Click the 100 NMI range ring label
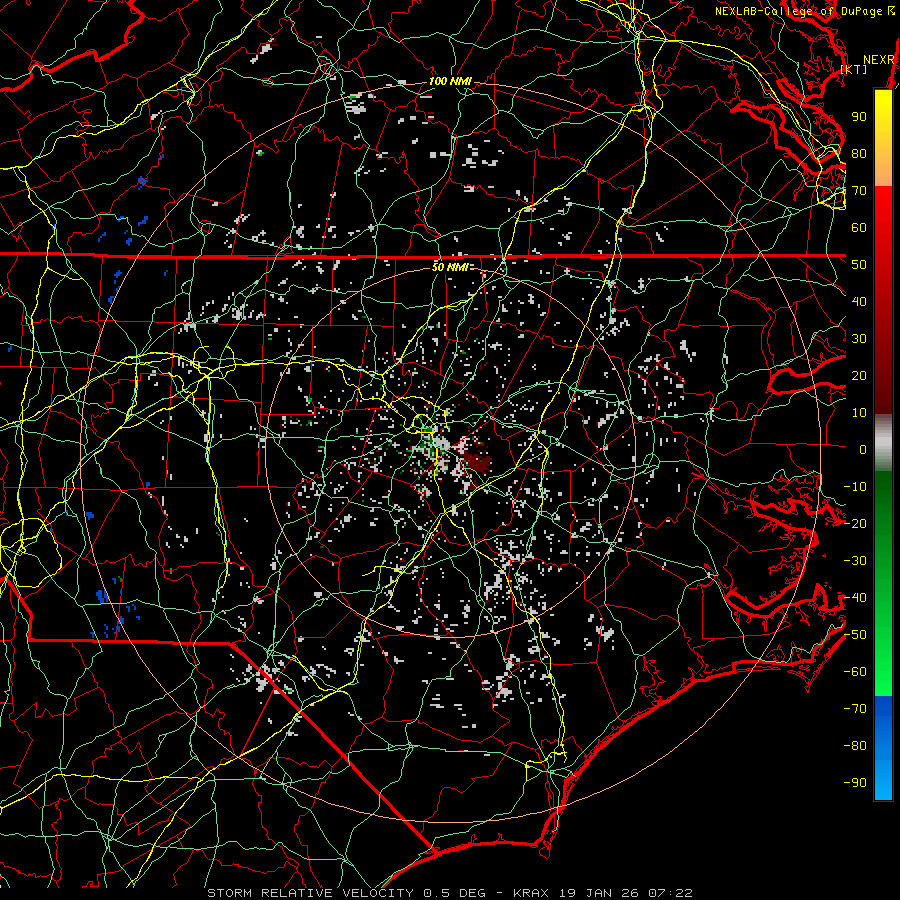This screenshot has width=900, height=900. [x=450, y=82]
